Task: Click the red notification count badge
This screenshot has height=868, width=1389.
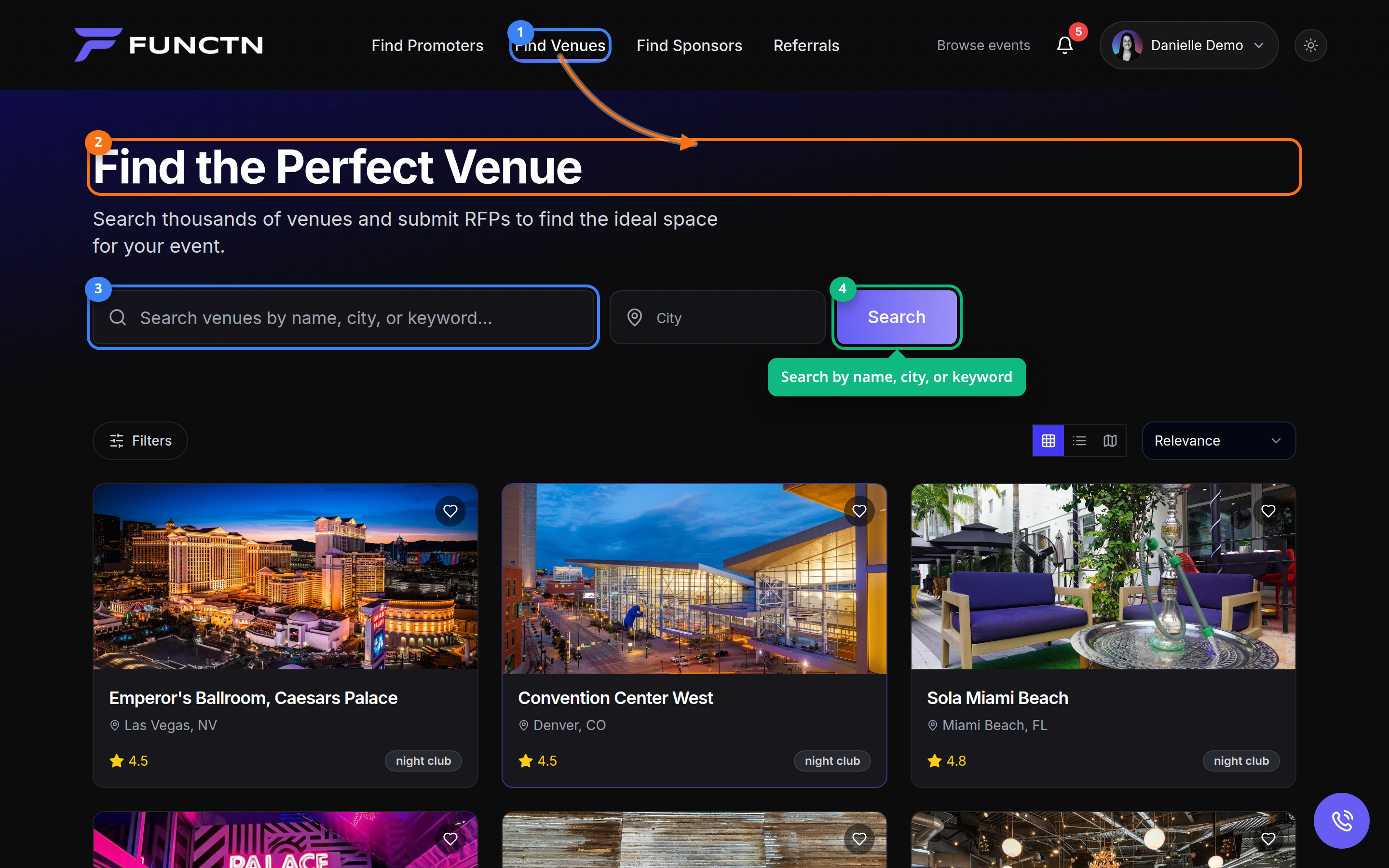Action: pyautogui.click(x=1078, y=31)
